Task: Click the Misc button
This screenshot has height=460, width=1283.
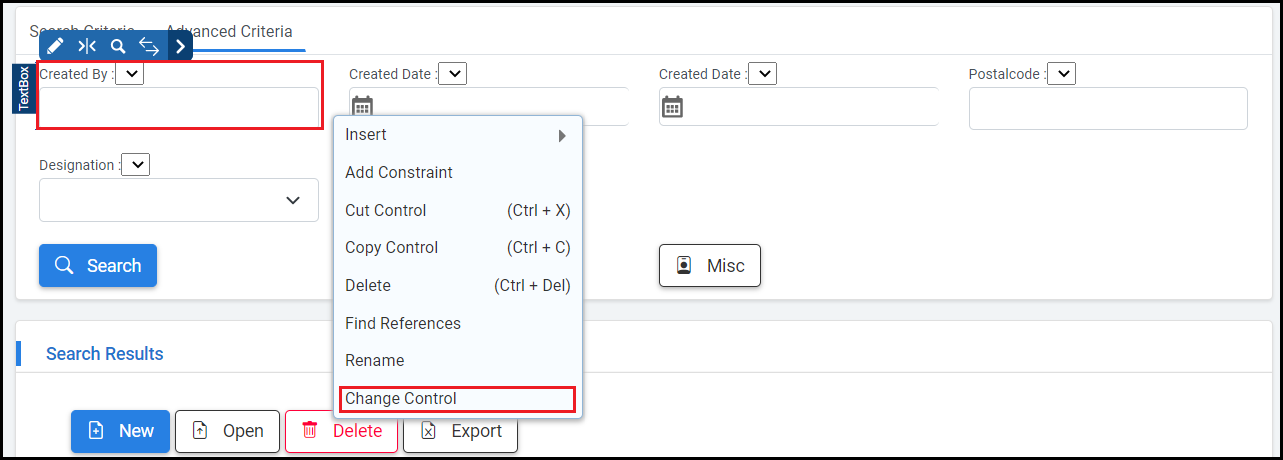Action: (710, 266)
